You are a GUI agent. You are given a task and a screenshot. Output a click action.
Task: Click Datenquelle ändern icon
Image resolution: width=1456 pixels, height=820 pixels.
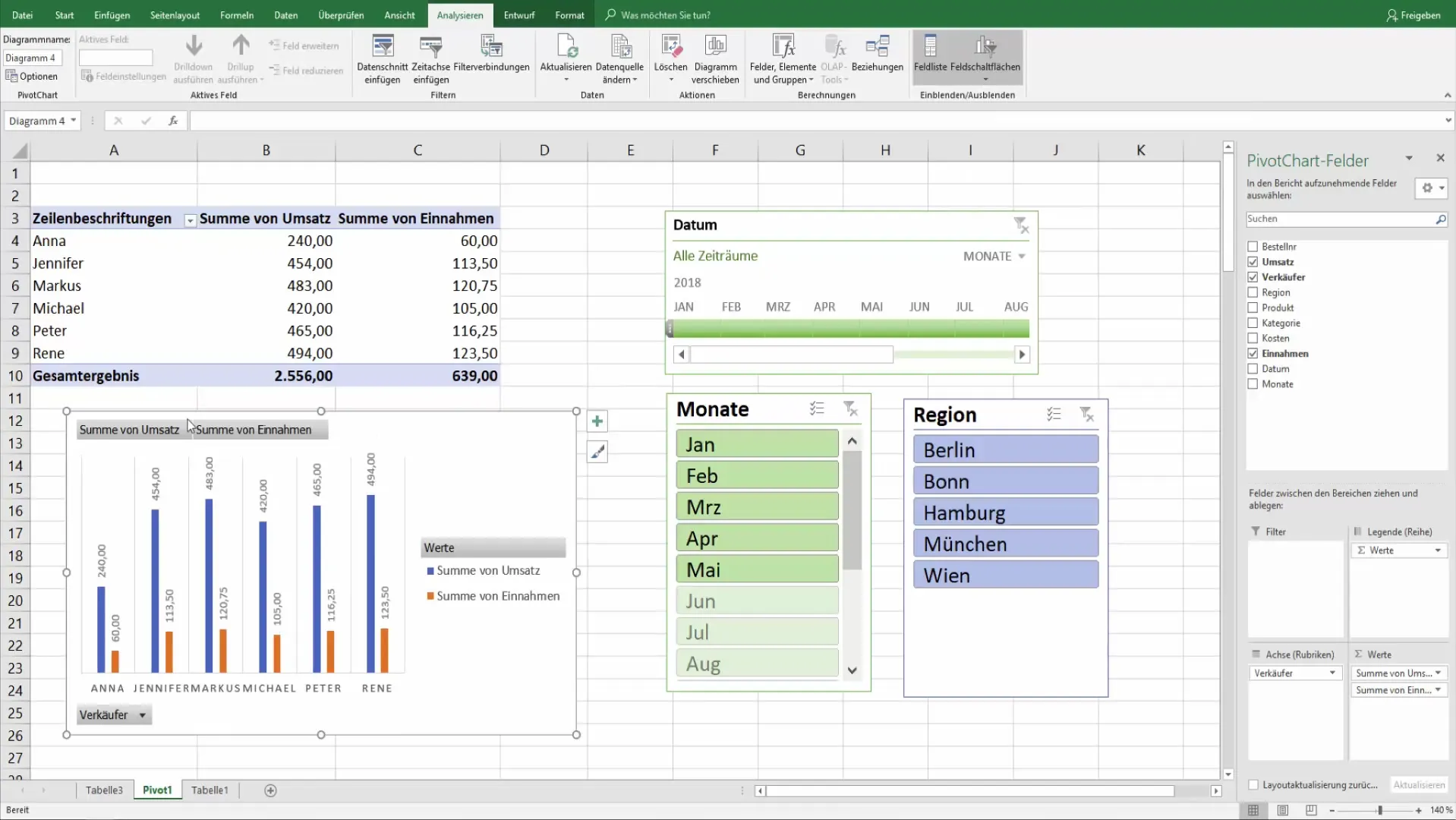620,47
